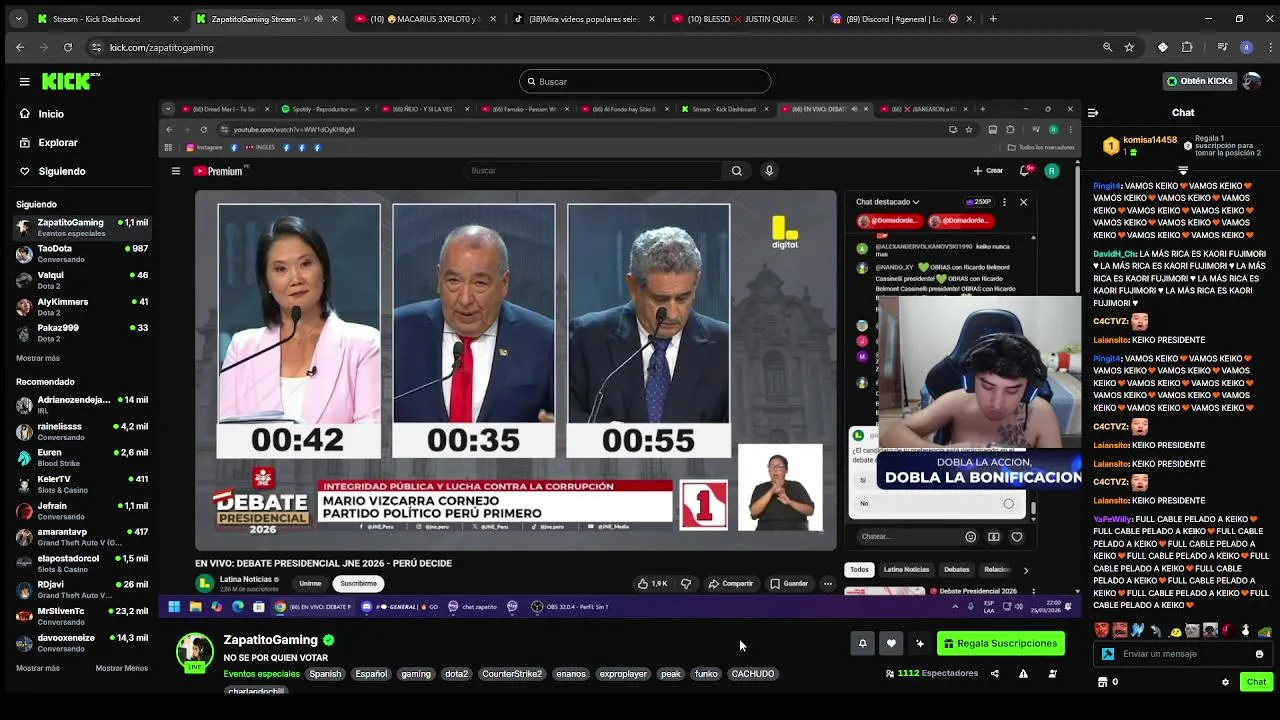Select the dota2 tag

(x=457, y=674)
